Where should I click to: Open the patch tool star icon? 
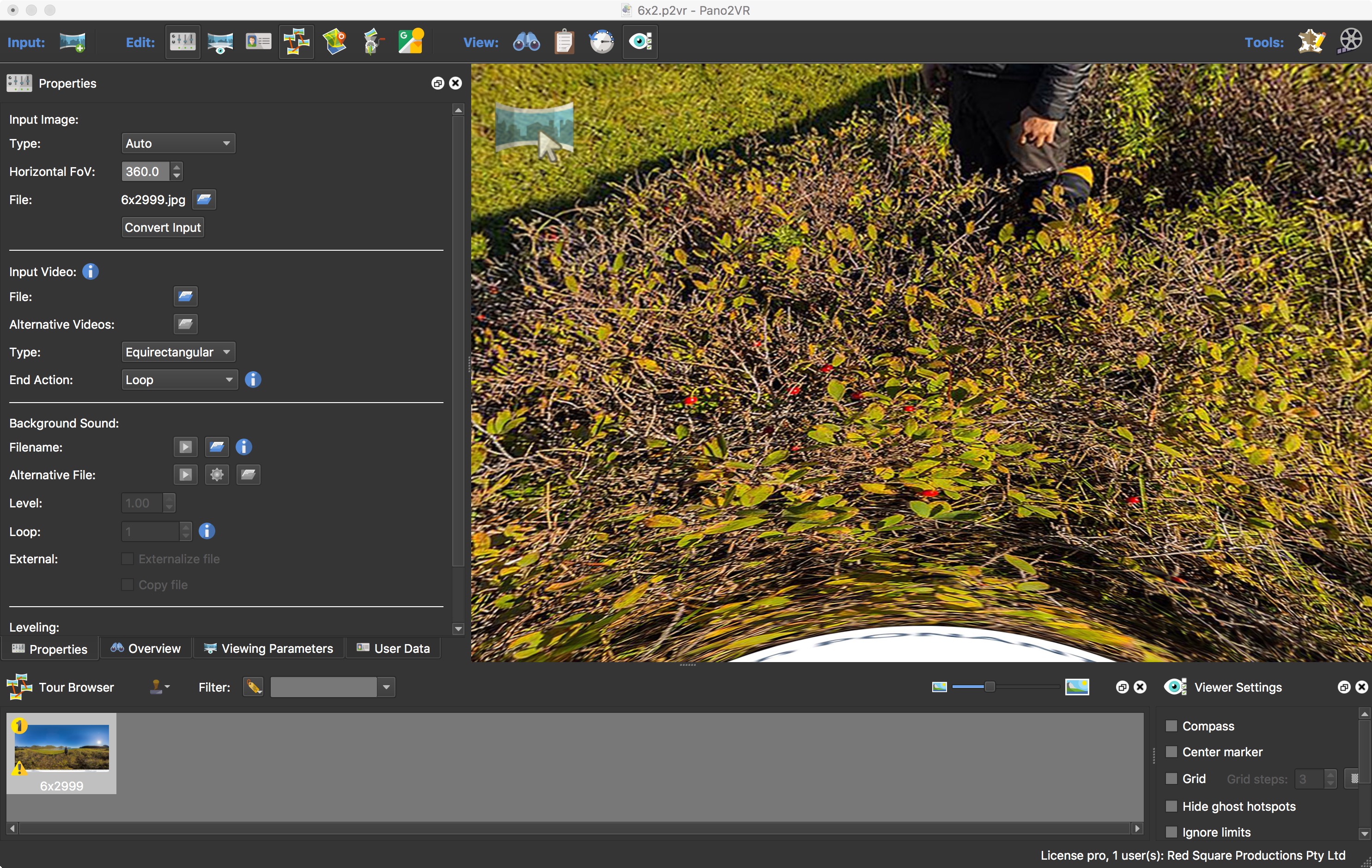point(1311,42)
